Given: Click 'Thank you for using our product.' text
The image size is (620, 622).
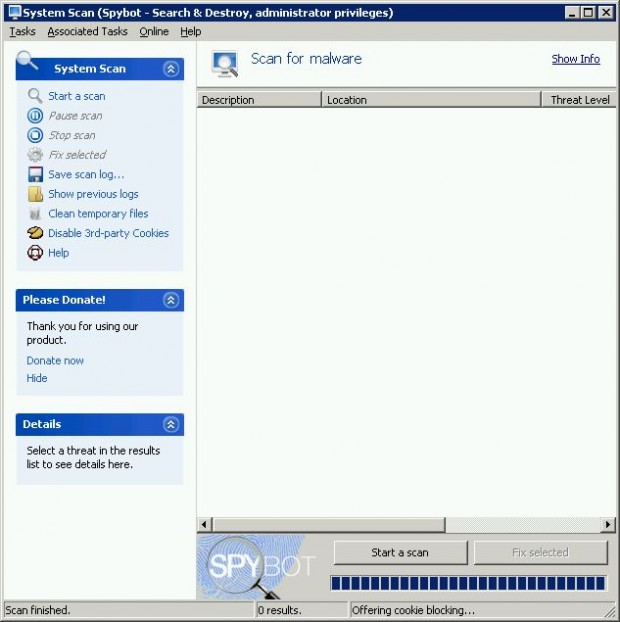Looking at the screenshot, I should click(x=82, y=333).
